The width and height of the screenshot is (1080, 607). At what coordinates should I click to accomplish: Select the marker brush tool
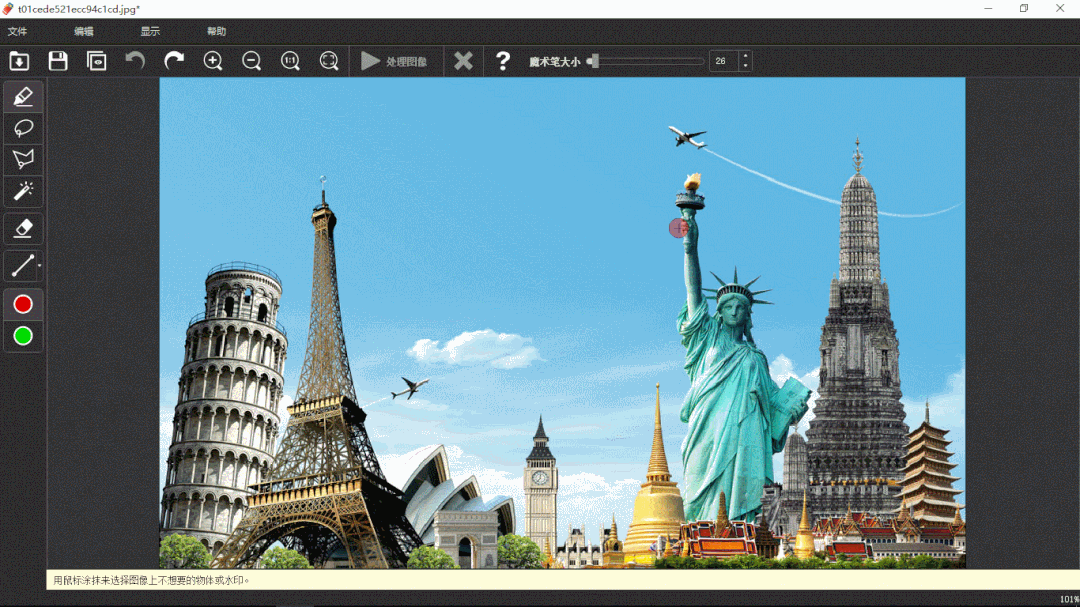click(x=23, y=96)
